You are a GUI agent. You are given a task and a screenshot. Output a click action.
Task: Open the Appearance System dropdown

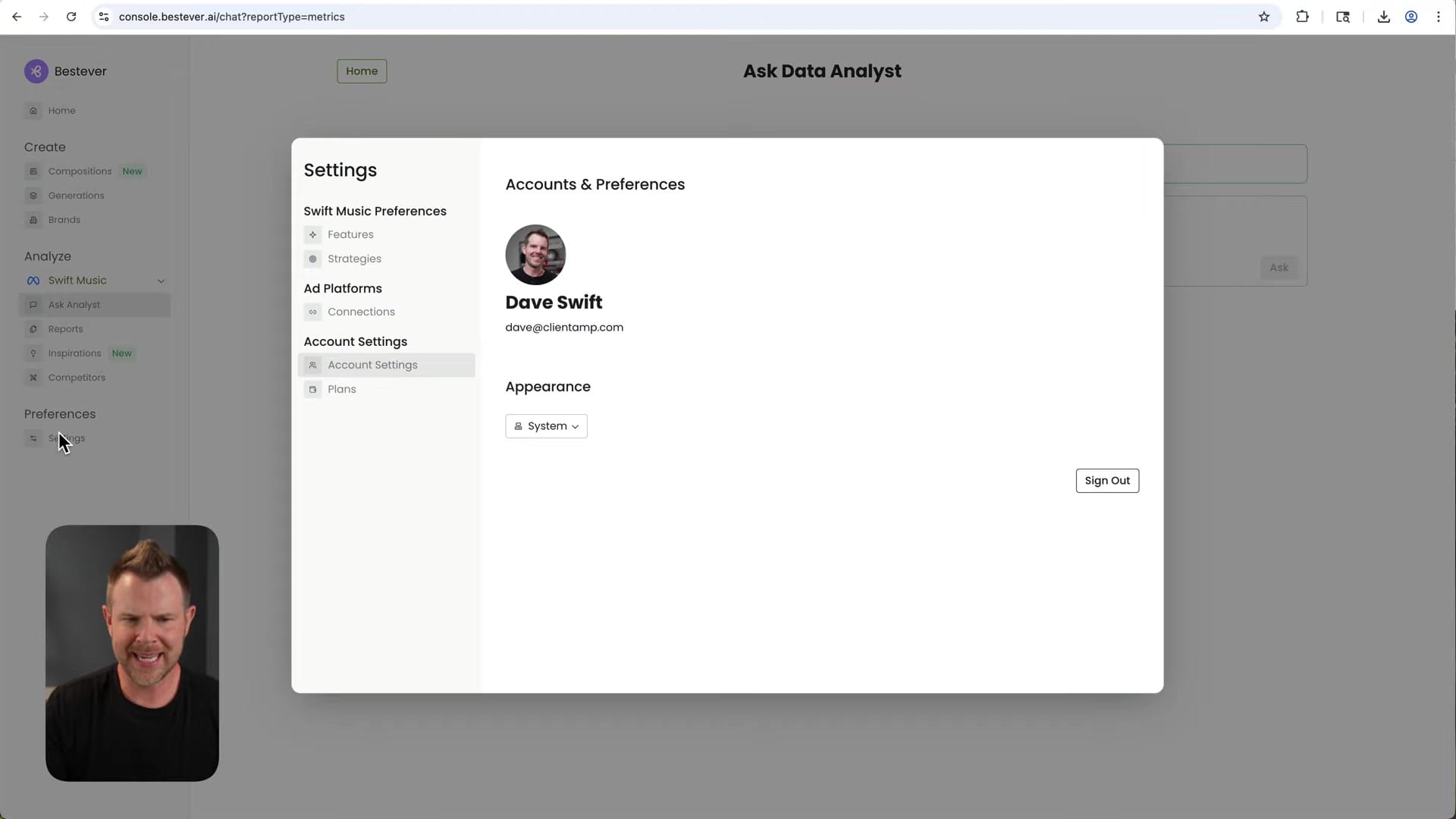click(x=546, y=426)
